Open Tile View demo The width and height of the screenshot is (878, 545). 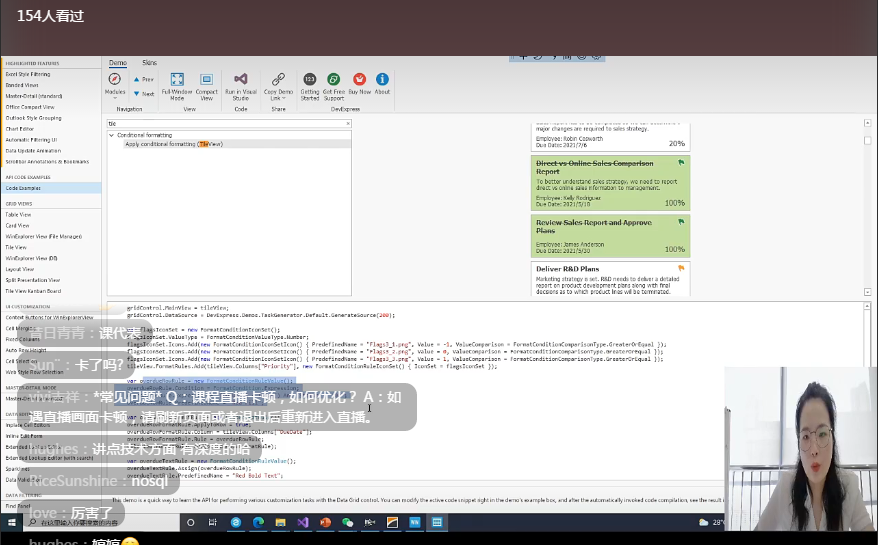click(16, 247)
